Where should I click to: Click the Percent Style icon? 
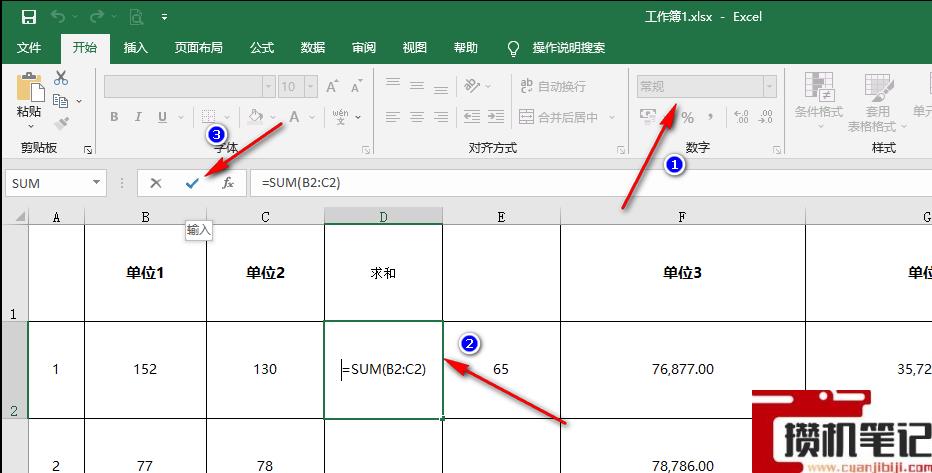[687, 117]
